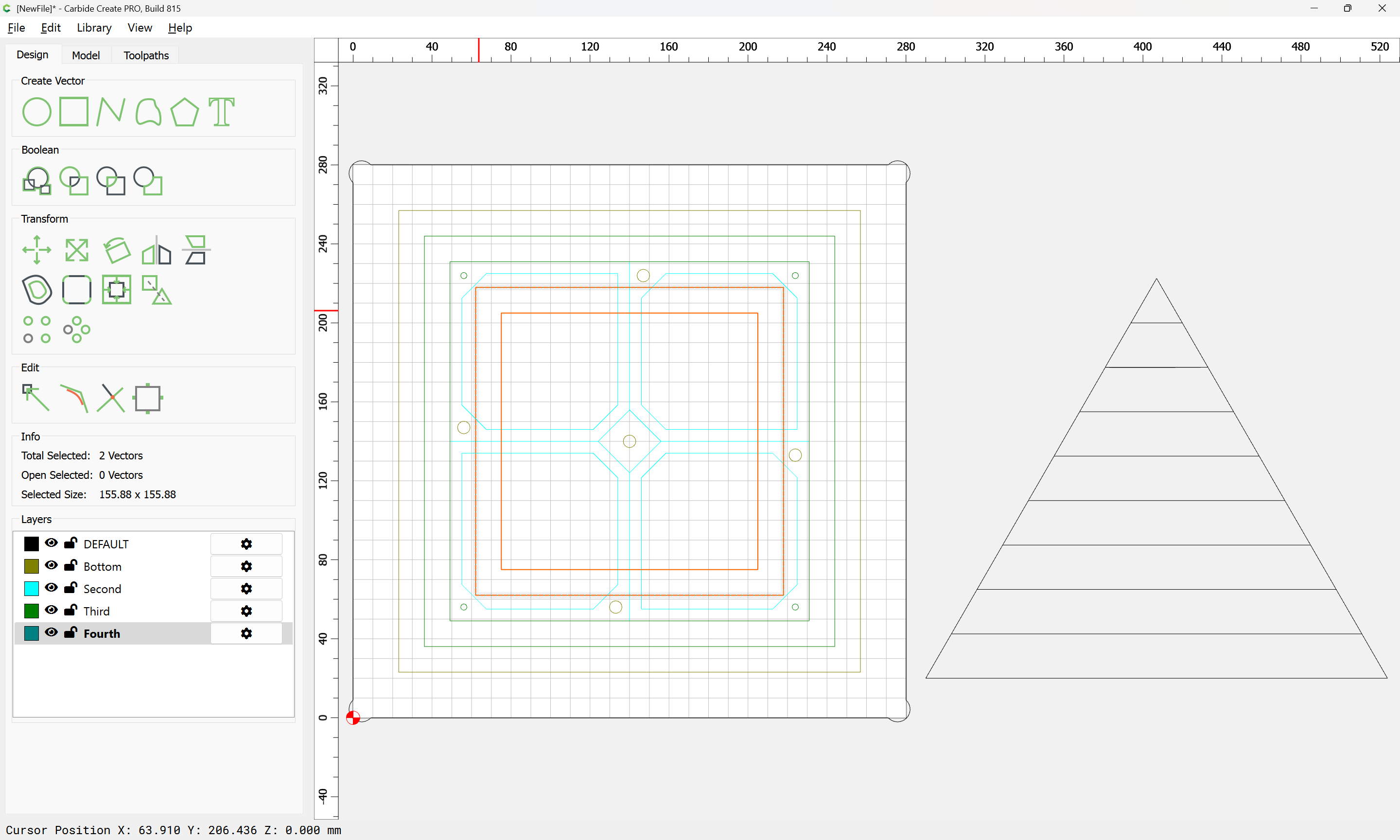Hide the Fourth layer with eye icon
The image size is (1400, 840).
[52, 632]
